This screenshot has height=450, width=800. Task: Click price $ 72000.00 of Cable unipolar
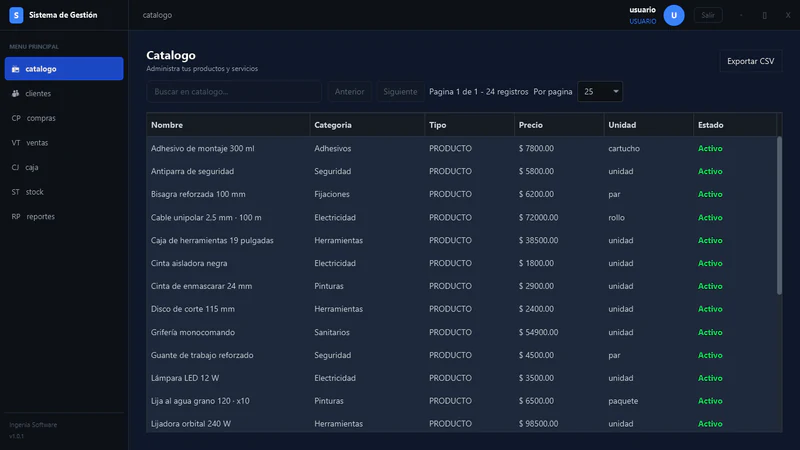tap(538, 217)
